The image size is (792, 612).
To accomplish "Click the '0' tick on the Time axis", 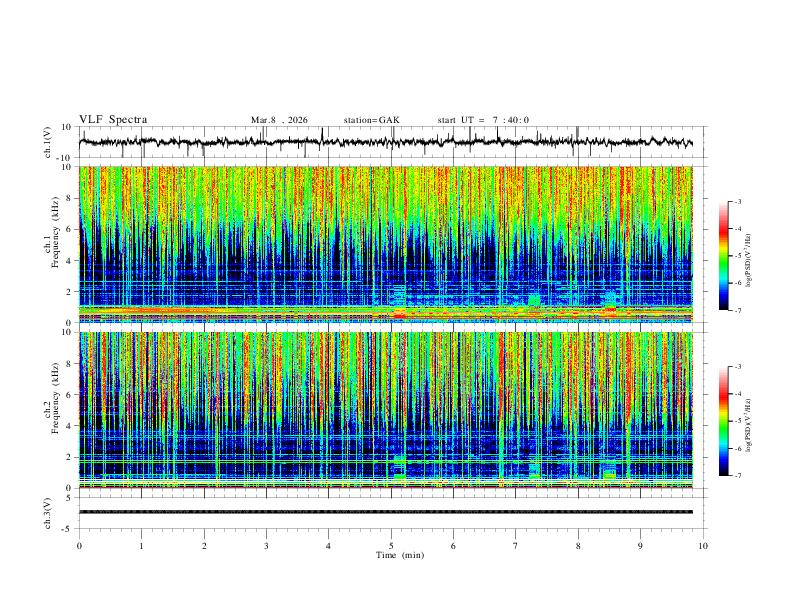I will click(79, 546).
